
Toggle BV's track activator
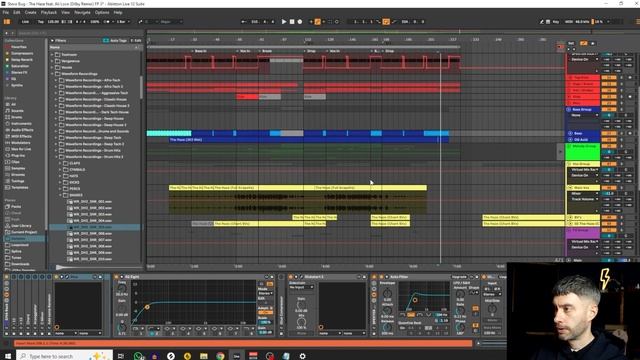(609, 218)
